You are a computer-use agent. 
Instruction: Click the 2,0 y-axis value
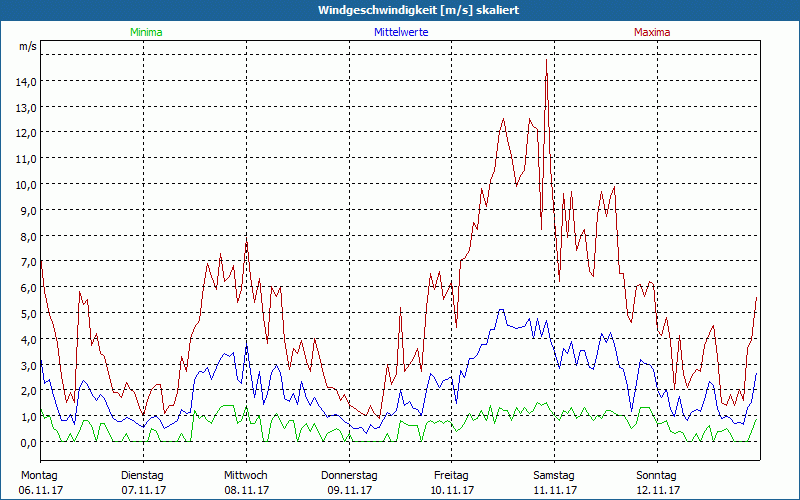point(29,391)
